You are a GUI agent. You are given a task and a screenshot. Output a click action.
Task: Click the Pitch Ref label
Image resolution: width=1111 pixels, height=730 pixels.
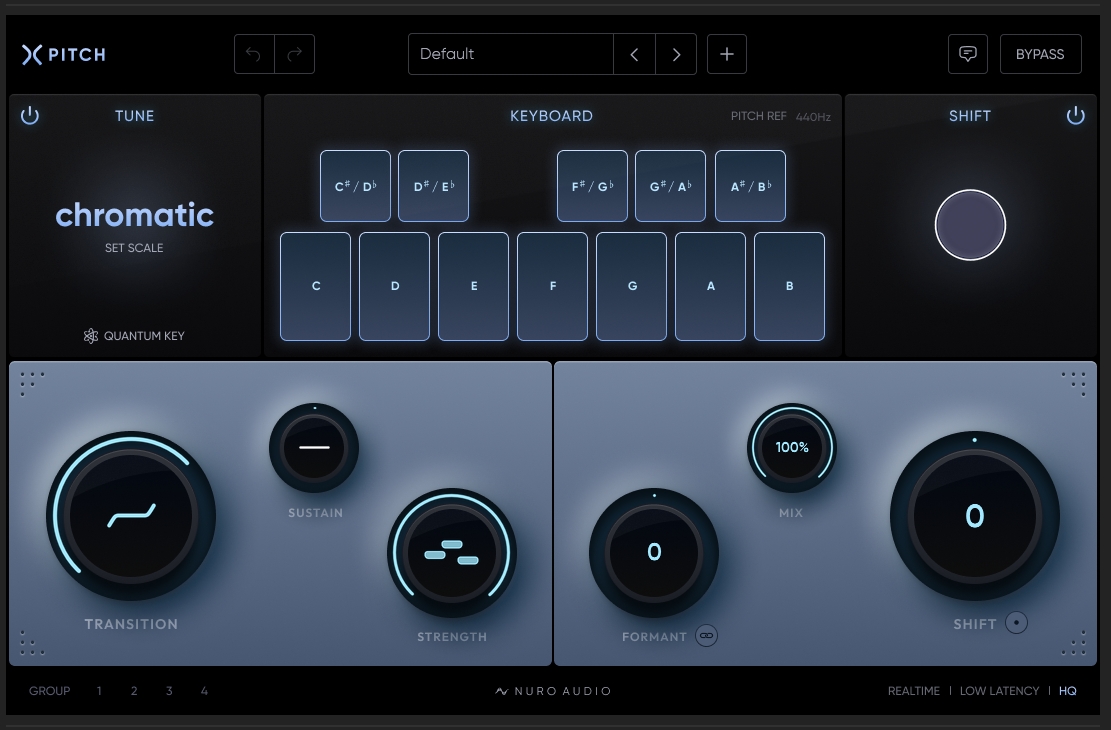[758, 116]
